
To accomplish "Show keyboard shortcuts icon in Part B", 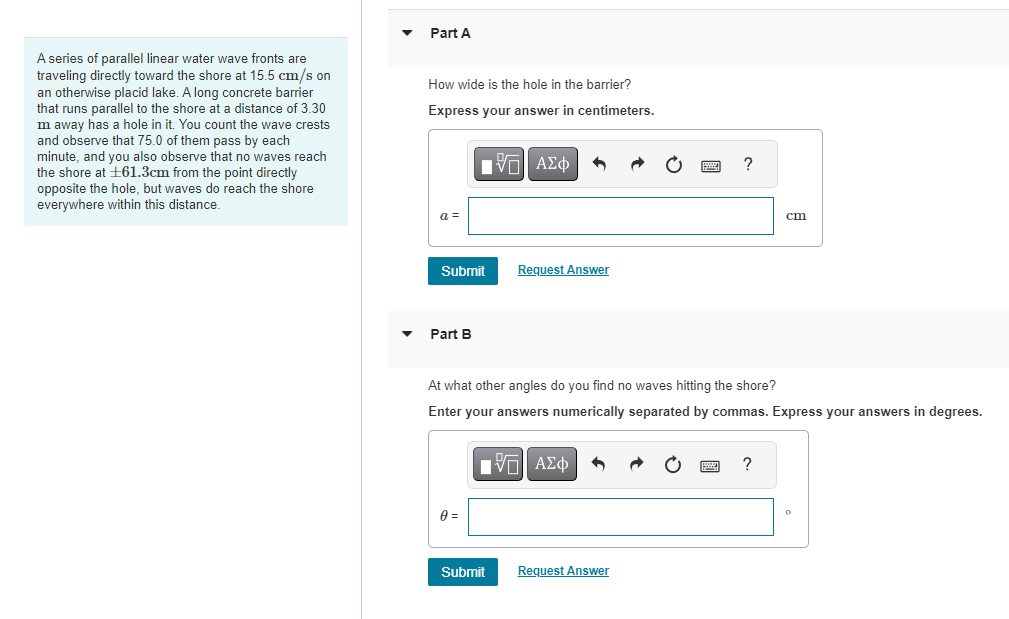I will tap(710, 466).
